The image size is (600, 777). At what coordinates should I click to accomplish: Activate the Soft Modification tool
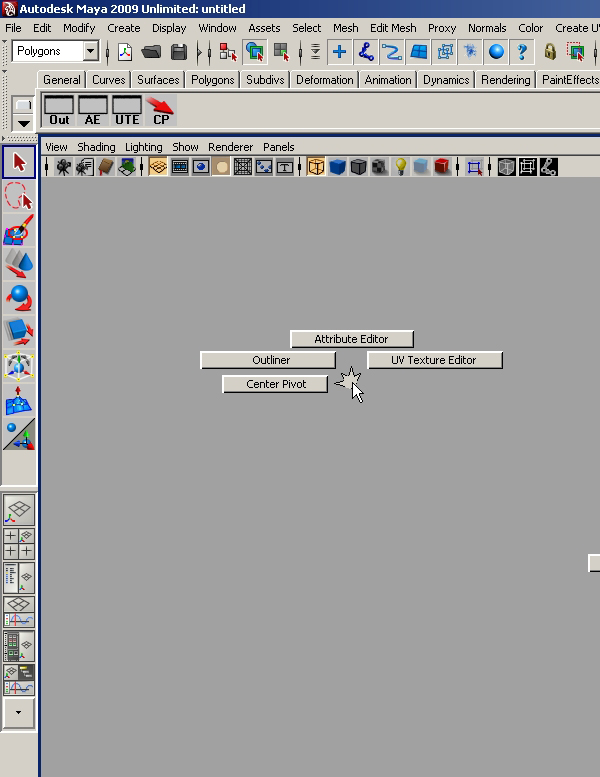pos(19,400)
